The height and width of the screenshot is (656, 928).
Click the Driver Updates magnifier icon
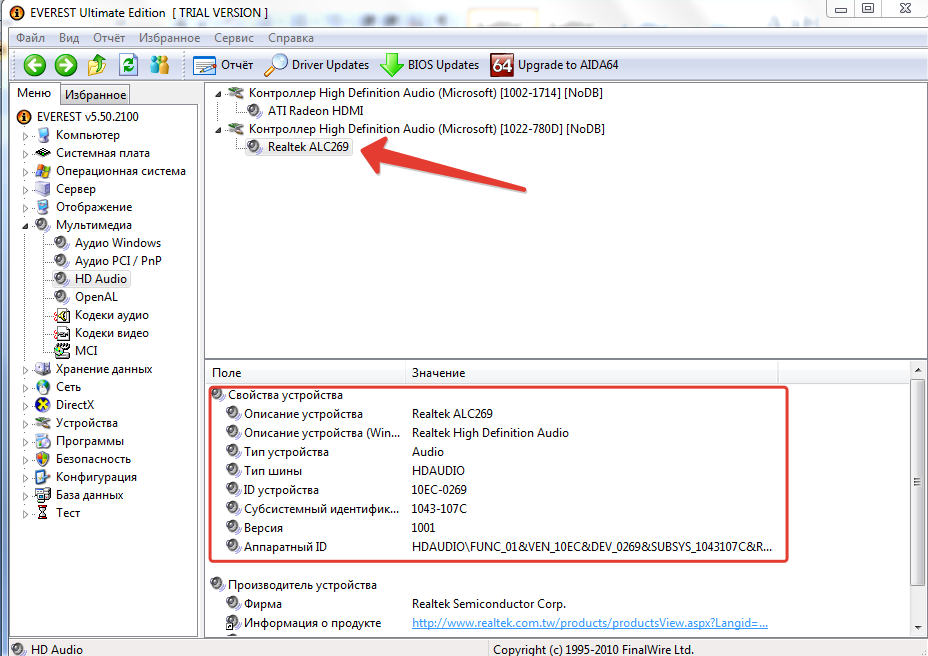click(274, 65)
